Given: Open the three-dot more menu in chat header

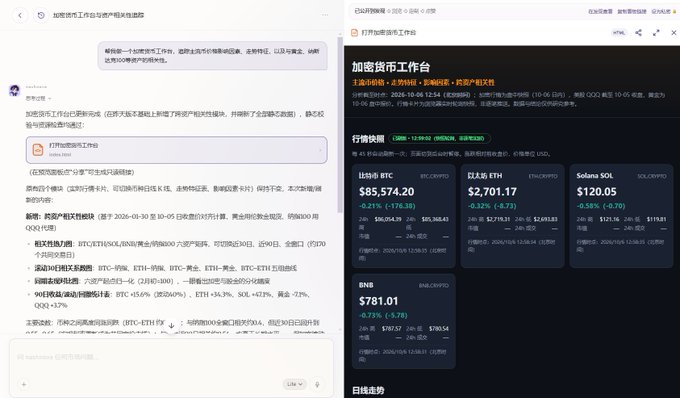Looking at the screenshot, I should click(325, 15).
